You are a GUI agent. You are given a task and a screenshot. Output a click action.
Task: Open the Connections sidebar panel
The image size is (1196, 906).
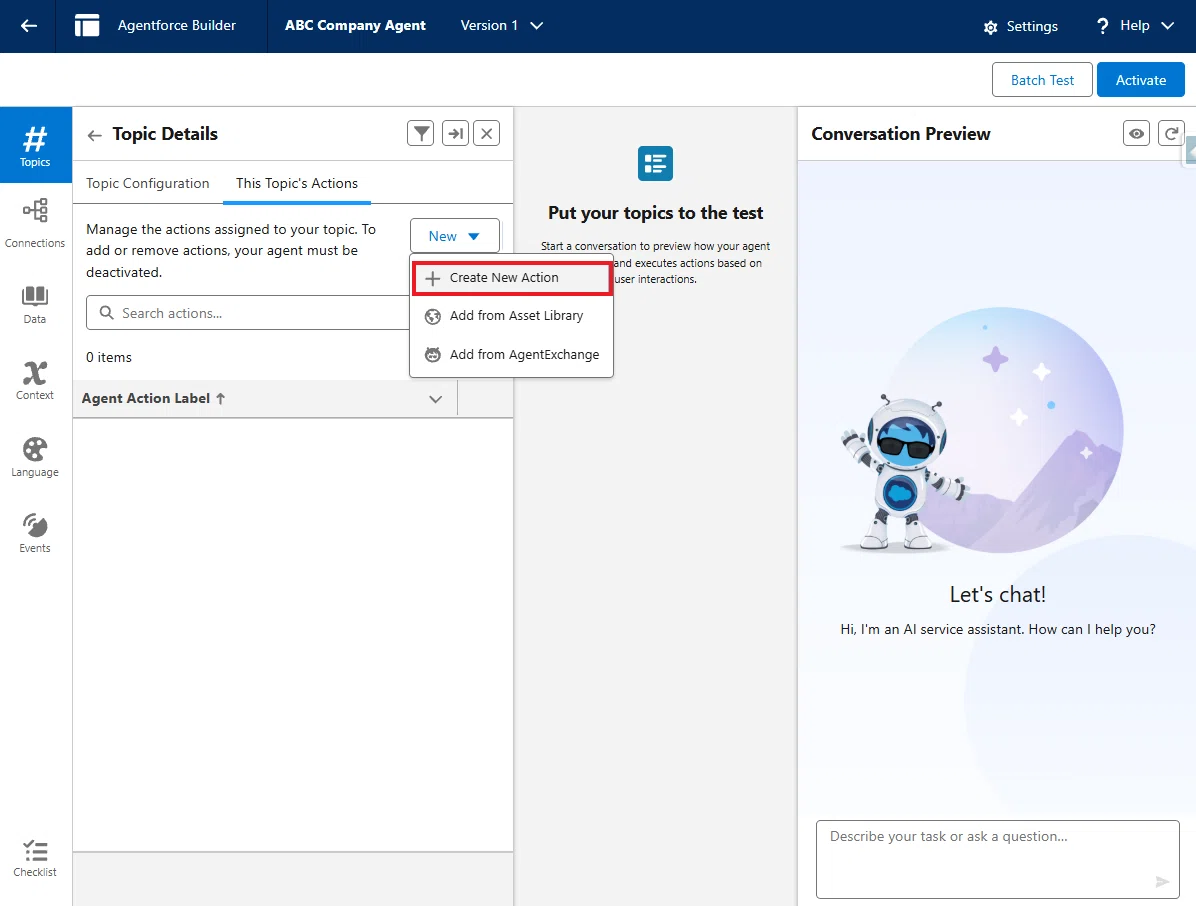(35, 222)
